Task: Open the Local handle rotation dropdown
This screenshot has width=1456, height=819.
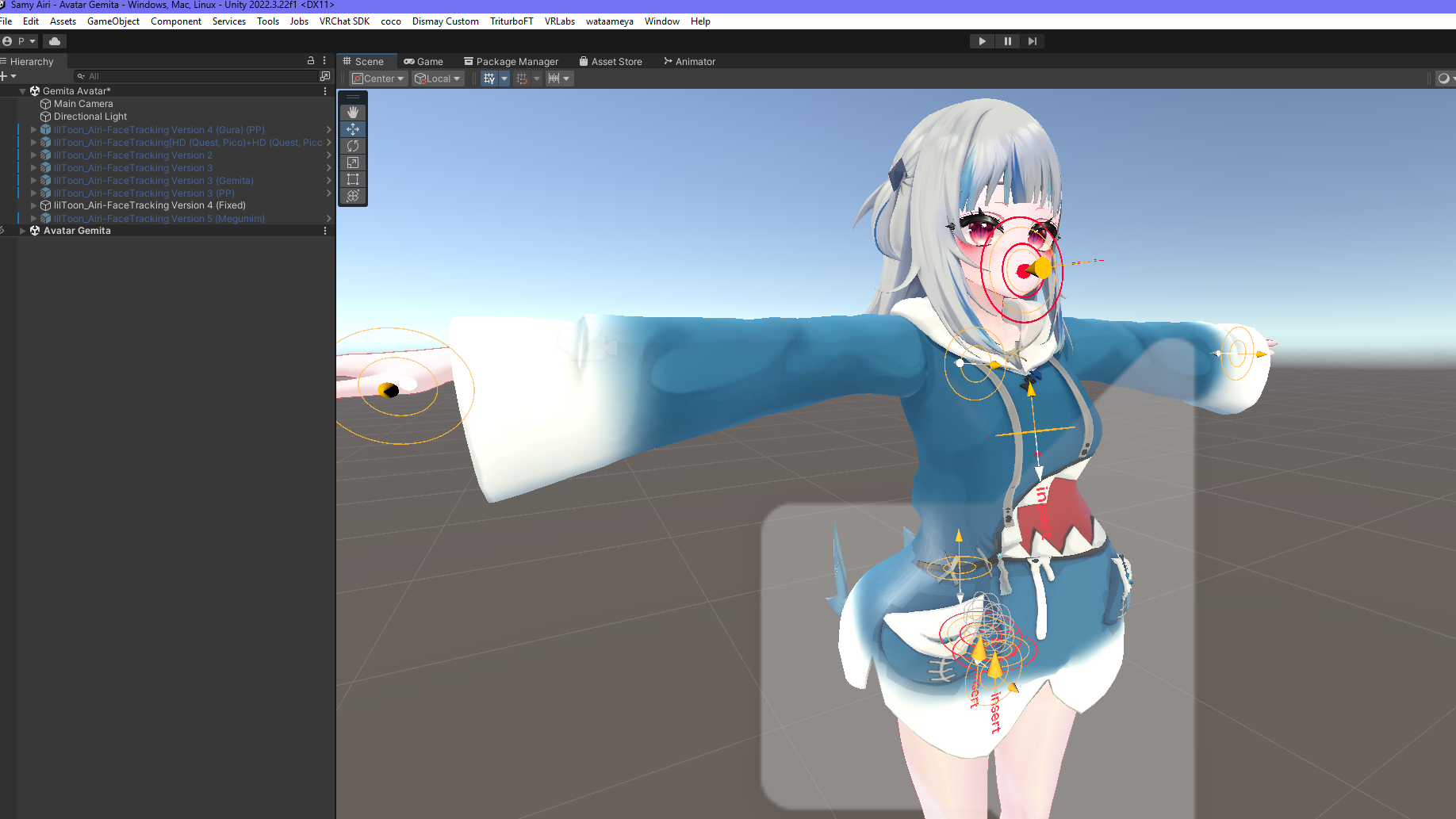Action: click(438, 78)
